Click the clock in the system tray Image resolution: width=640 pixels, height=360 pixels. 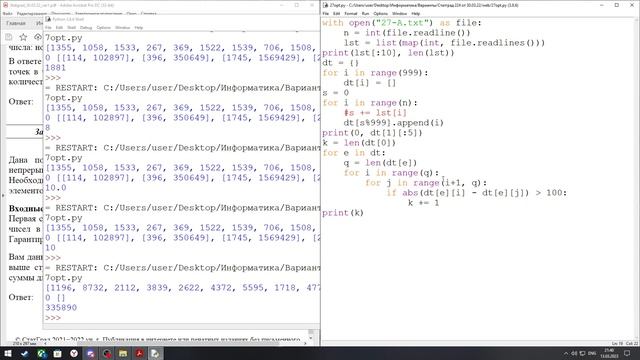pos(610,353)
